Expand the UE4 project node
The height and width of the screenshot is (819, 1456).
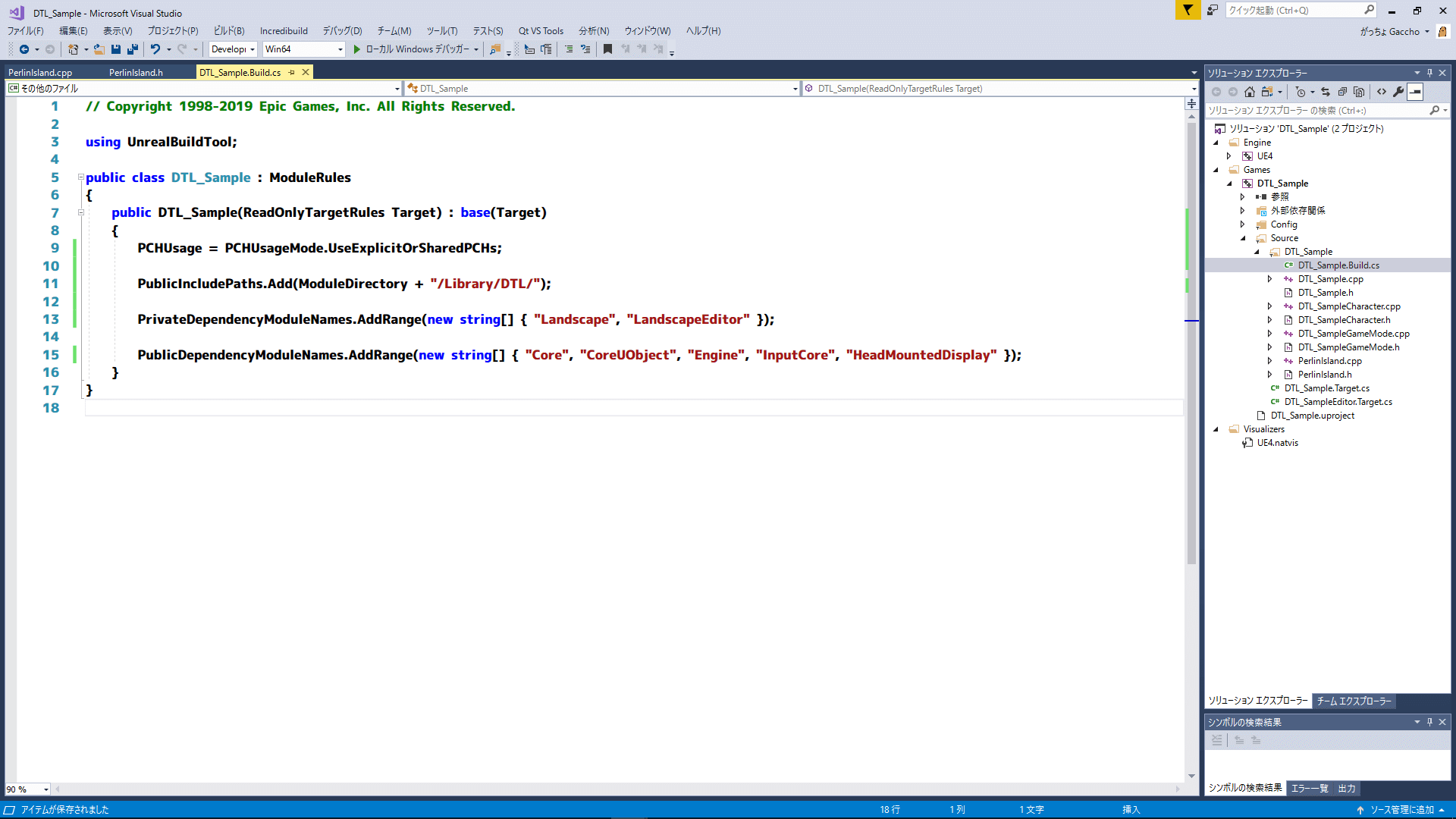coord(1229,156)
